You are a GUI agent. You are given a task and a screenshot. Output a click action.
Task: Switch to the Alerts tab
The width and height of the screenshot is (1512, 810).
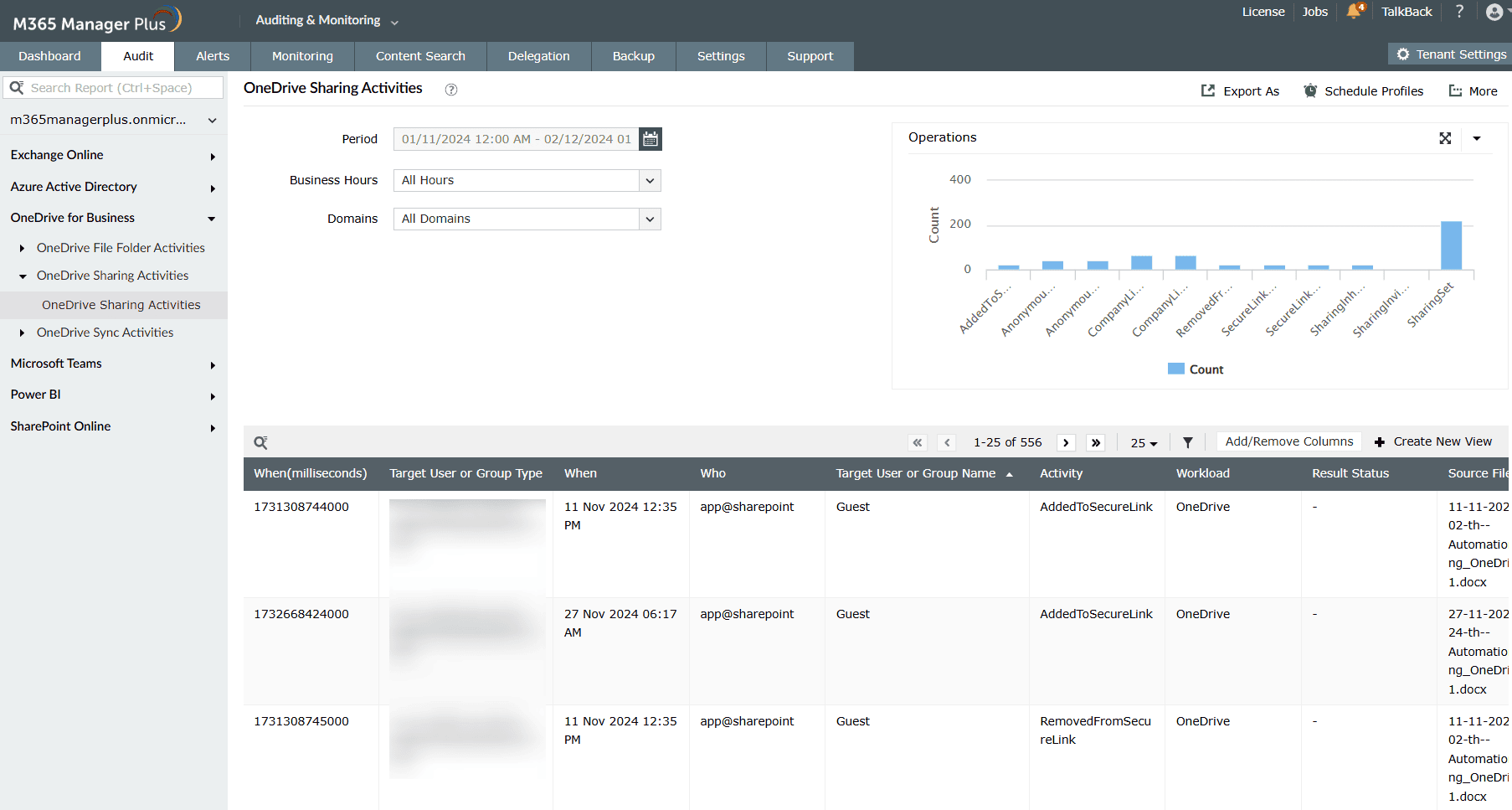tap(213, 56)
